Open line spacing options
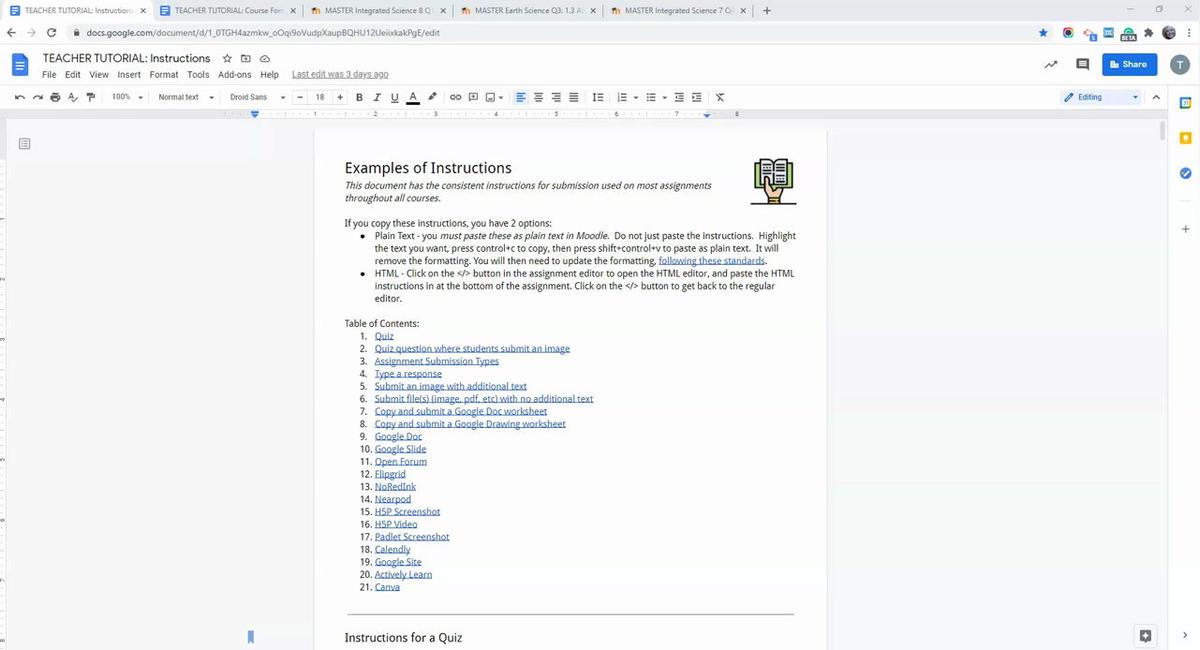The width and height of the screenshot is (1200, 650). (x=598, y=97)
